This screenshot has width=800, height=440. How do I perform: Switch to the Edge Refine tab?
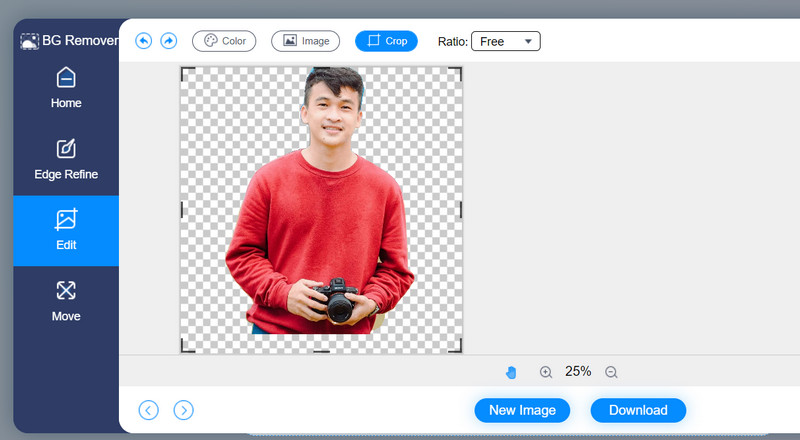[66, 160]
